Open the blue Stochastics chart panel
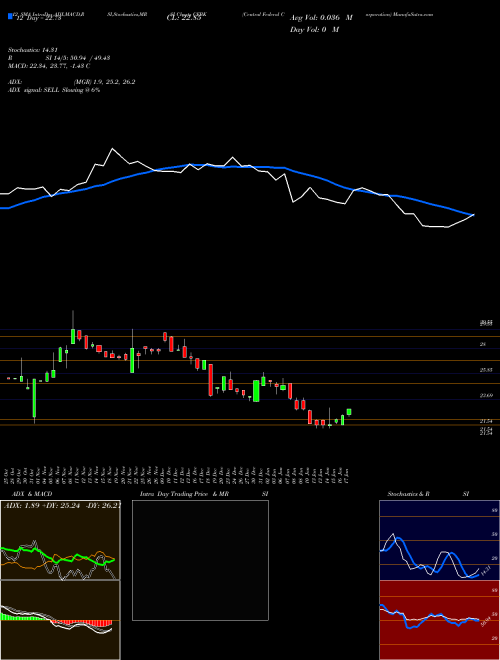Screen dimensions: 500x660 click(439, 540)
